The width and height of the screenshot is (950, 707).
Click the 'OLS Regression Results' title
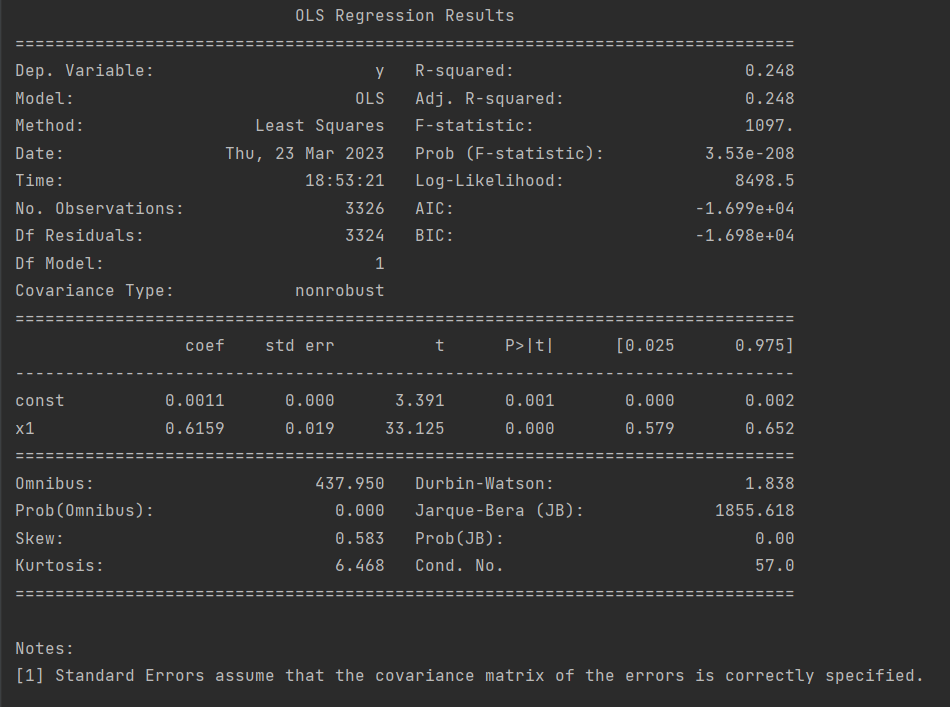pos(404,16)
